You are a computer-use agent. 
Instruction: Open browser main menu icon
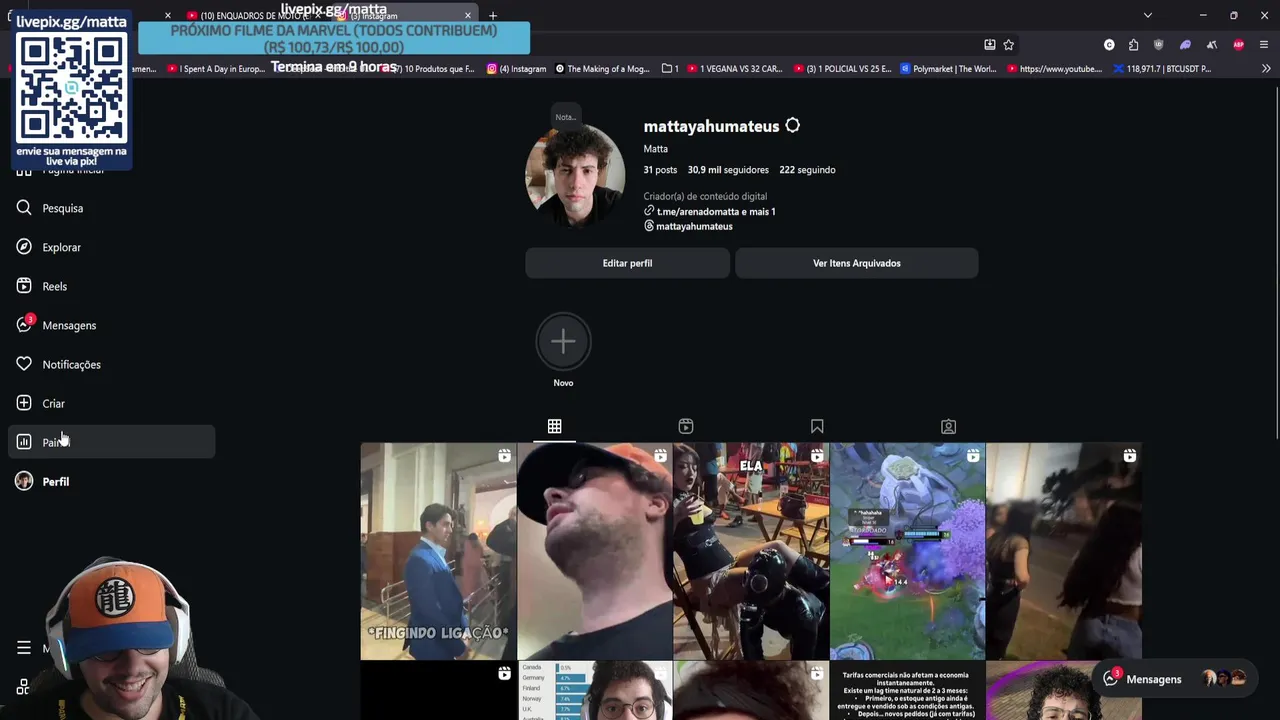click(1264, 45)
